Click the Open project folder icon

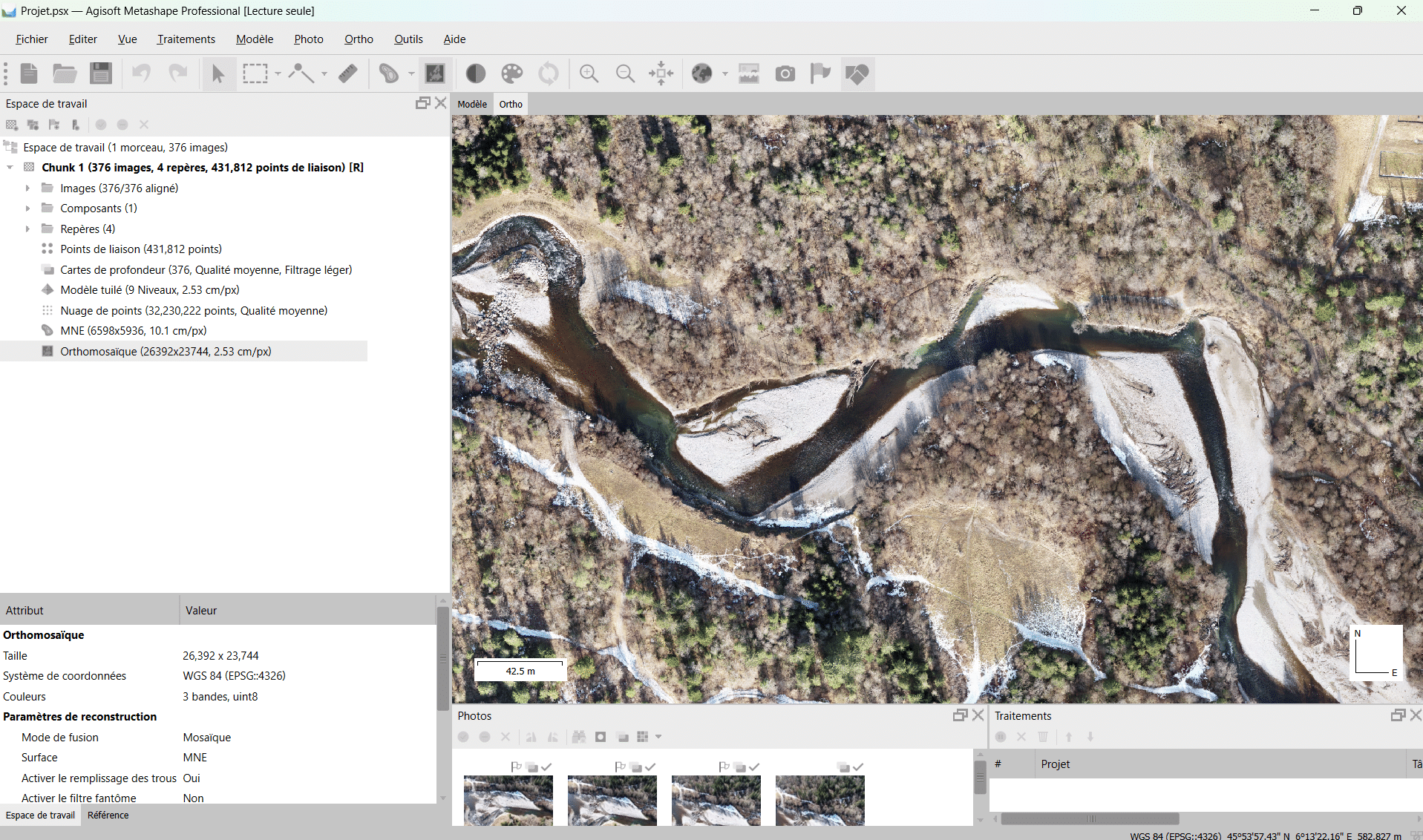pyautogui.click(x=65, y=73)
